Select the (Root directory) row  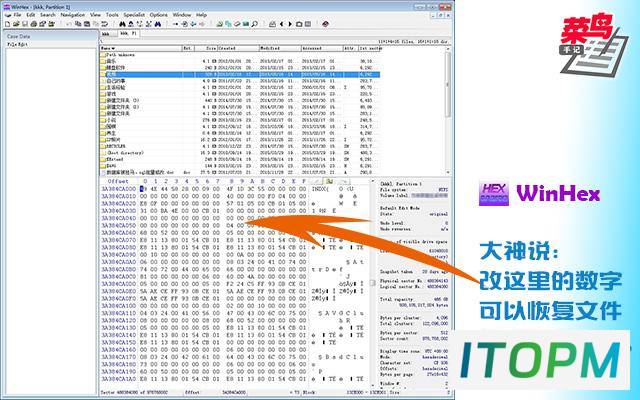pos(240,153)
